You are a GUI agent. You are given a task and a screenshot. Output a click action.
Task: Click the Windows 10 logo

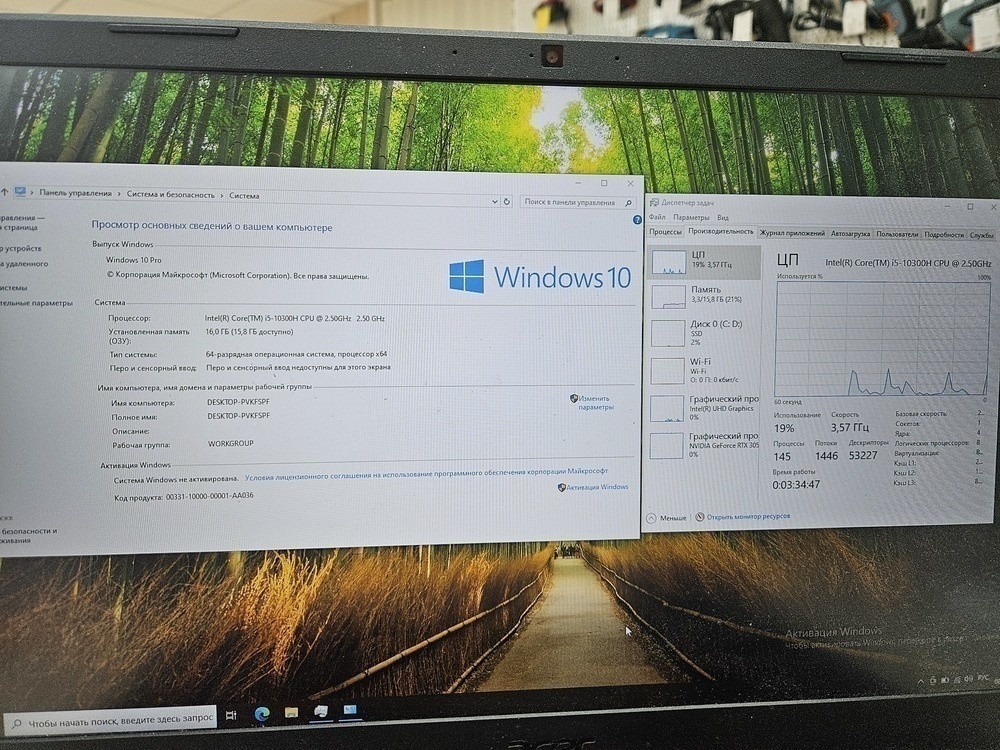(x=540, y=276)
